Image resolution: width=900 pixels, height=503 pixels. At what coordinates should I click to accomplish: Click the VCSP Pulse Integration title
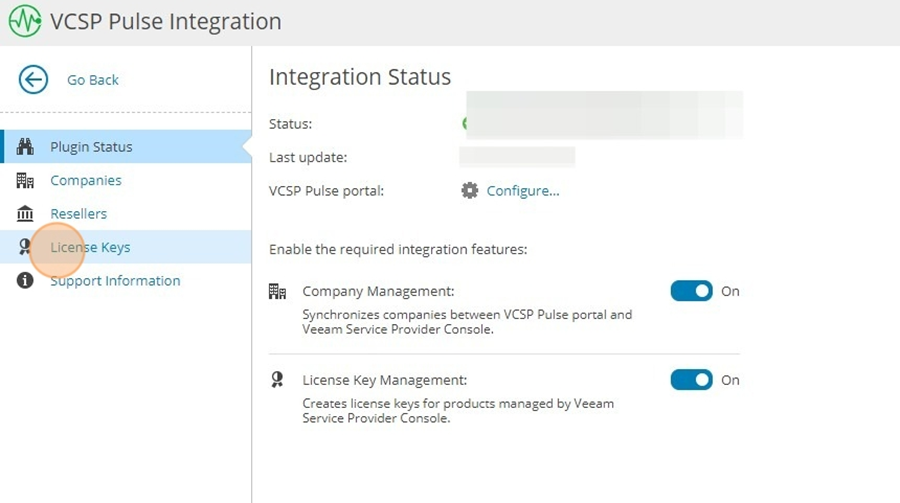tap(166, 21)
